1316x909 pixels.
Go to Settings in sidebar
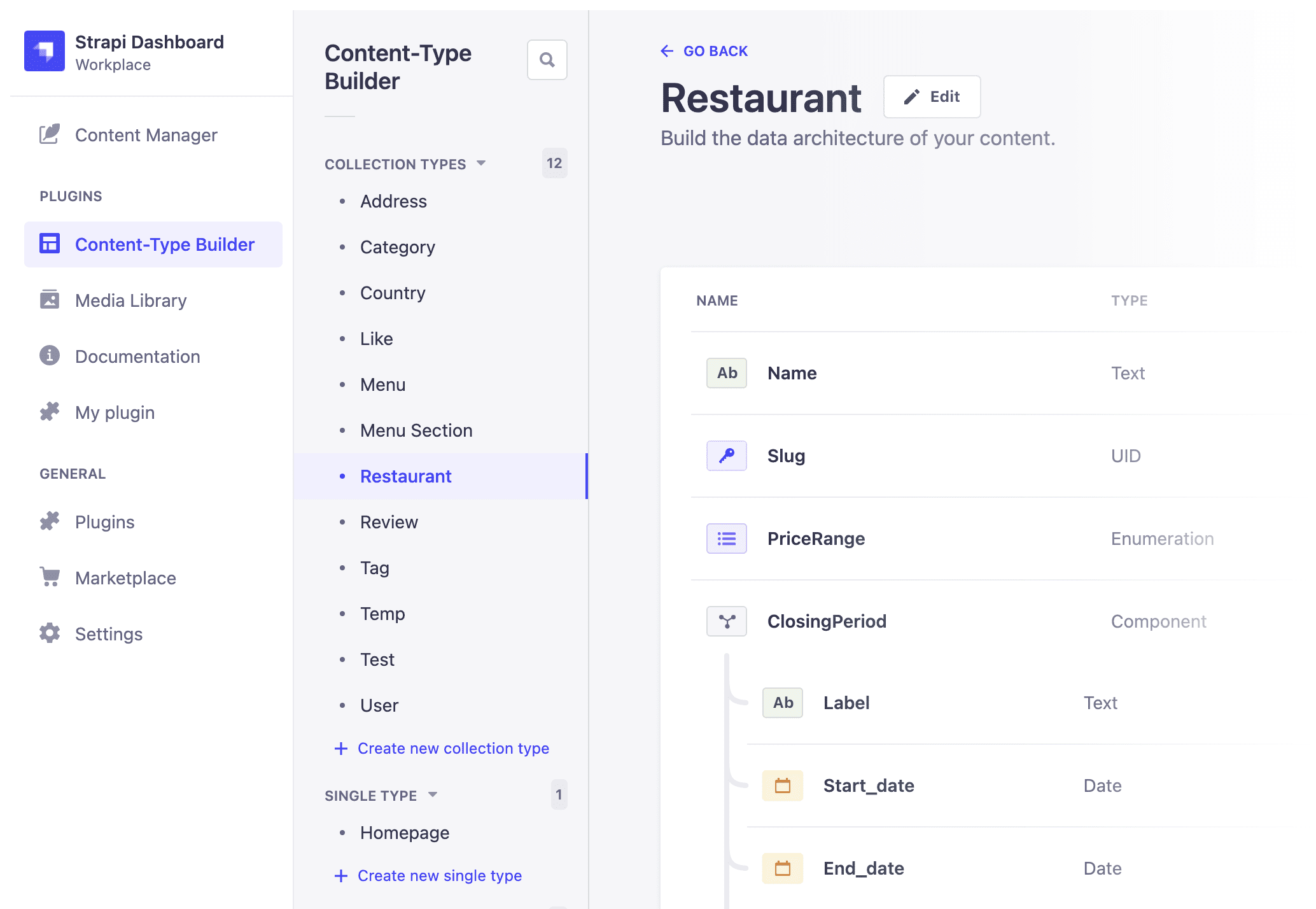pos(108,634)
